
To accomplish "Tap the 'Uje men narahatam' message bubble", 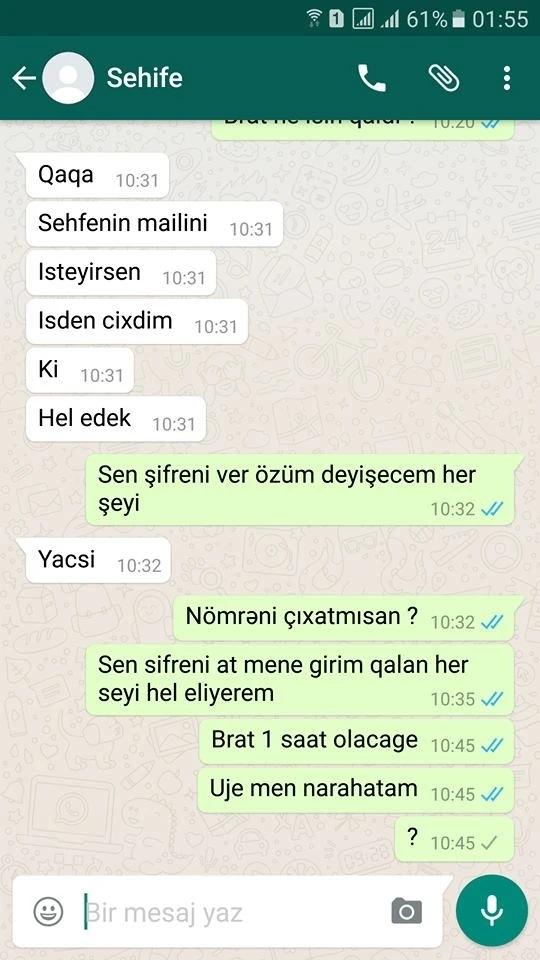I will click(356, 790).
